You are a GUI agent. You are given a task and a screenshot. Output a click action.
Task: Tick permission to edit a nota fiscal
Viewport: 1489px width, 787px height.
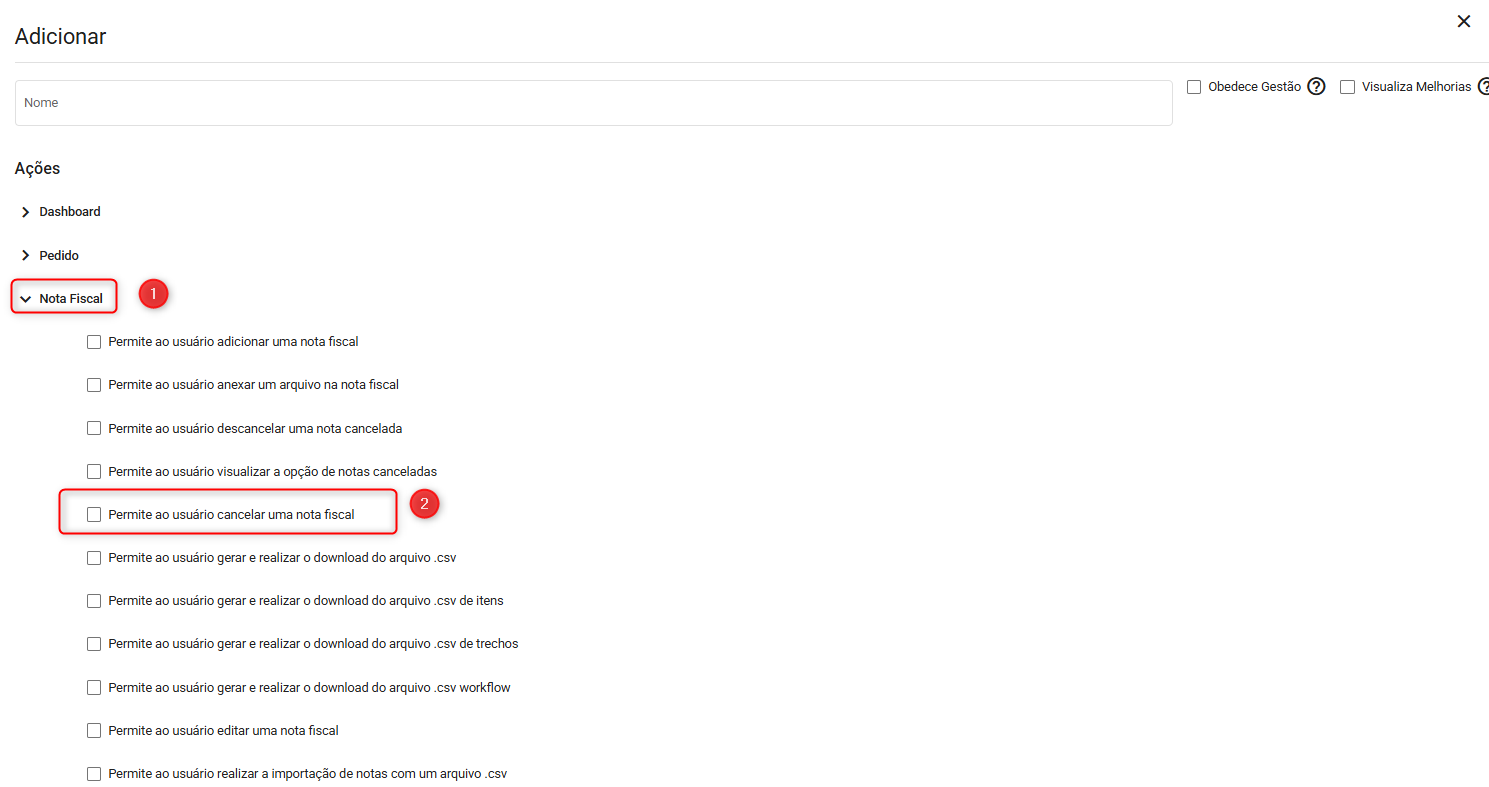click(x=94, y=731)
